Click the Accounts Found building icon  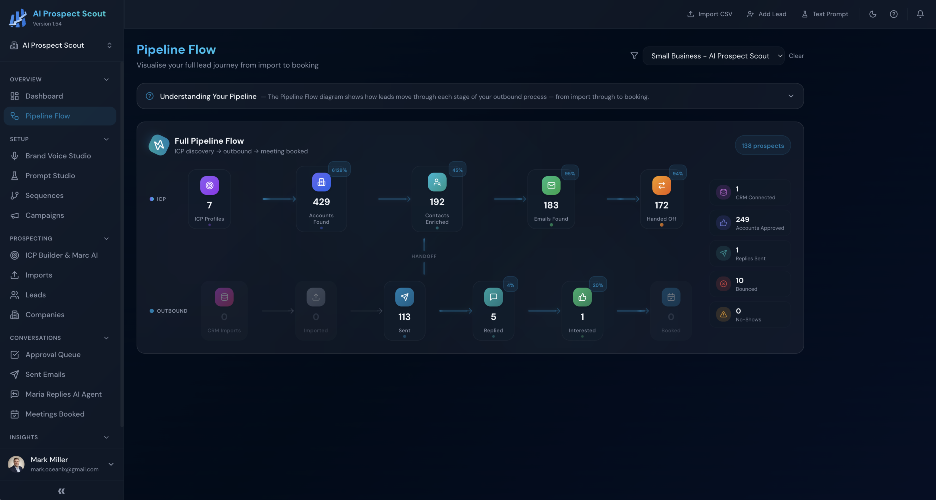(321, 182)
